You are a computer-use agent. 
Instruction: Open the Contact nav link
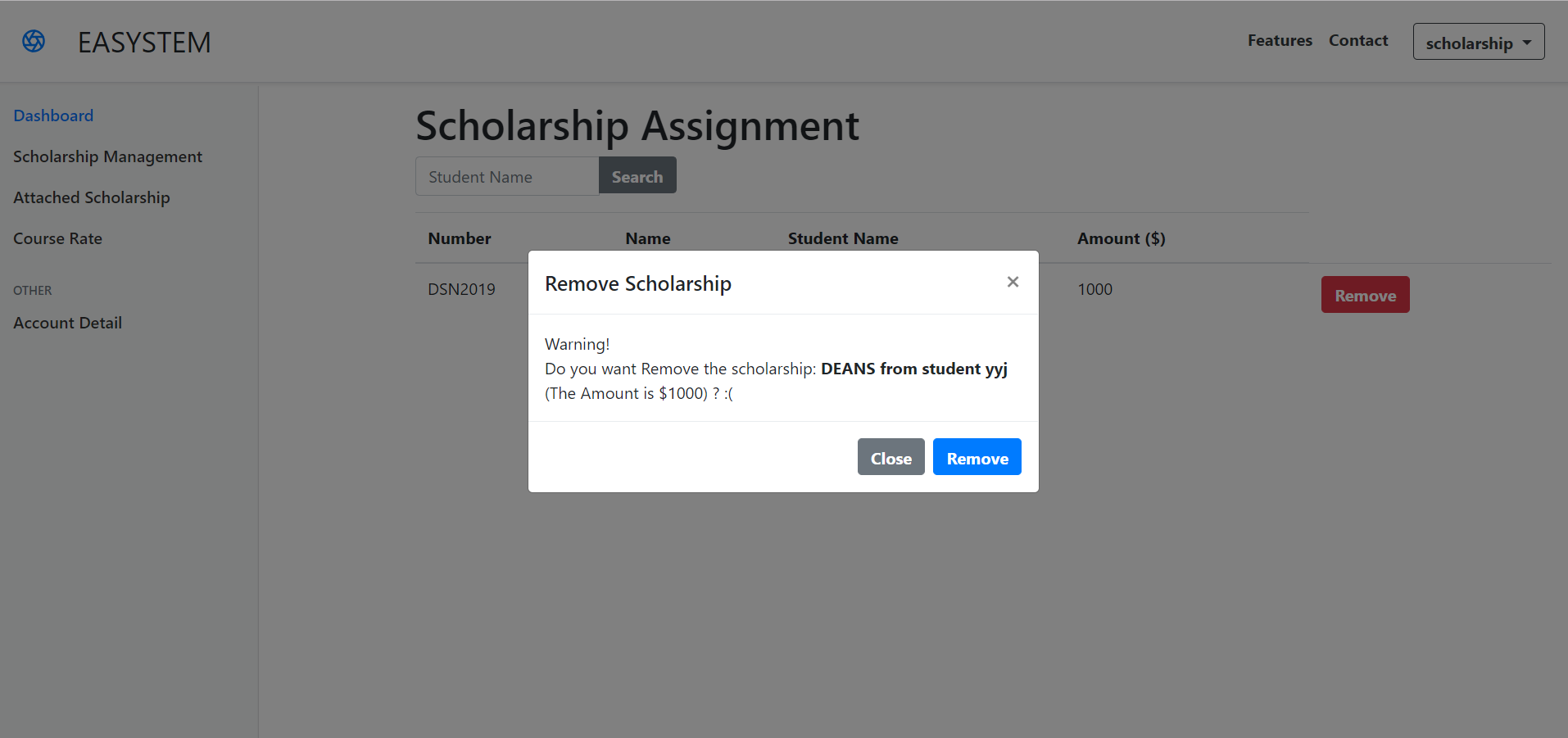1357,40
